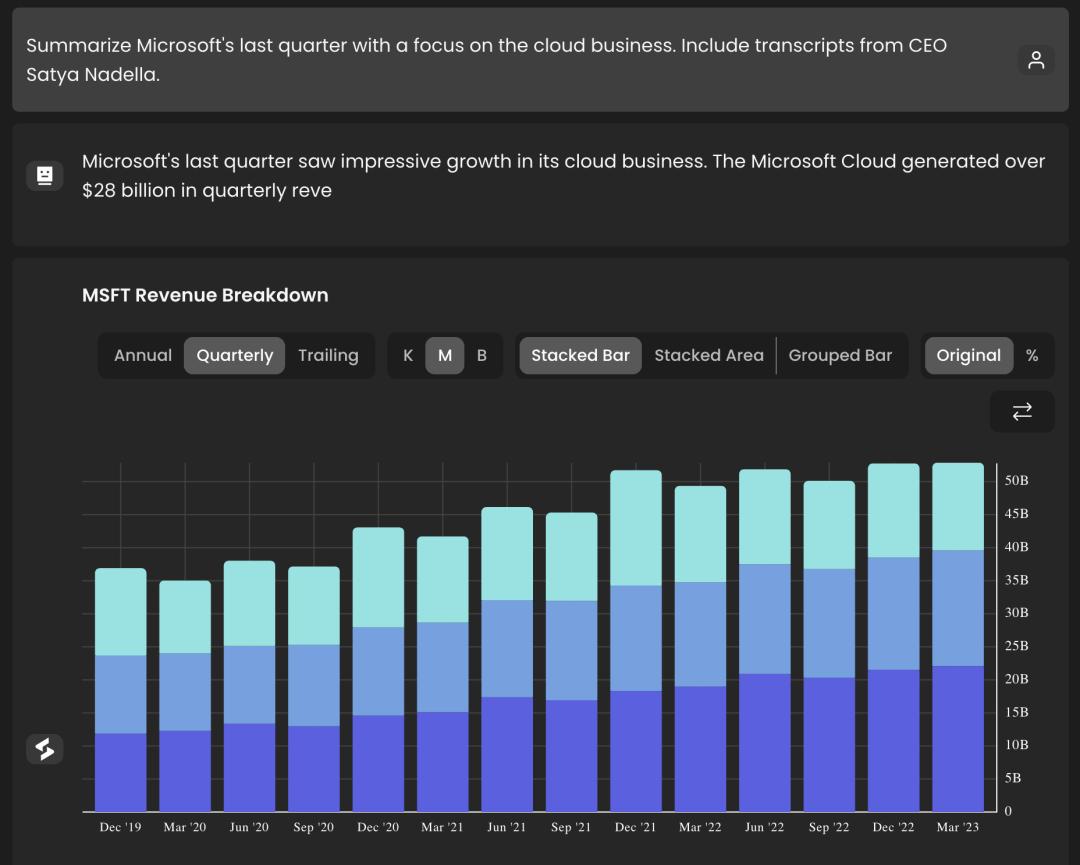Switch to Grouped Bar chart
Image resolution: width=1080 pixels, height=865 pixels.
click(x=840, y=355)
